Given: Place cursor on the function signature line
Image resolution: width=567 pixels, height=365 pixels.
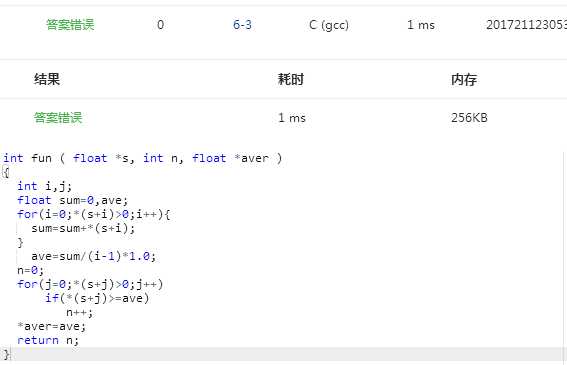Looking at the screenshot, I should click(142, 158).
